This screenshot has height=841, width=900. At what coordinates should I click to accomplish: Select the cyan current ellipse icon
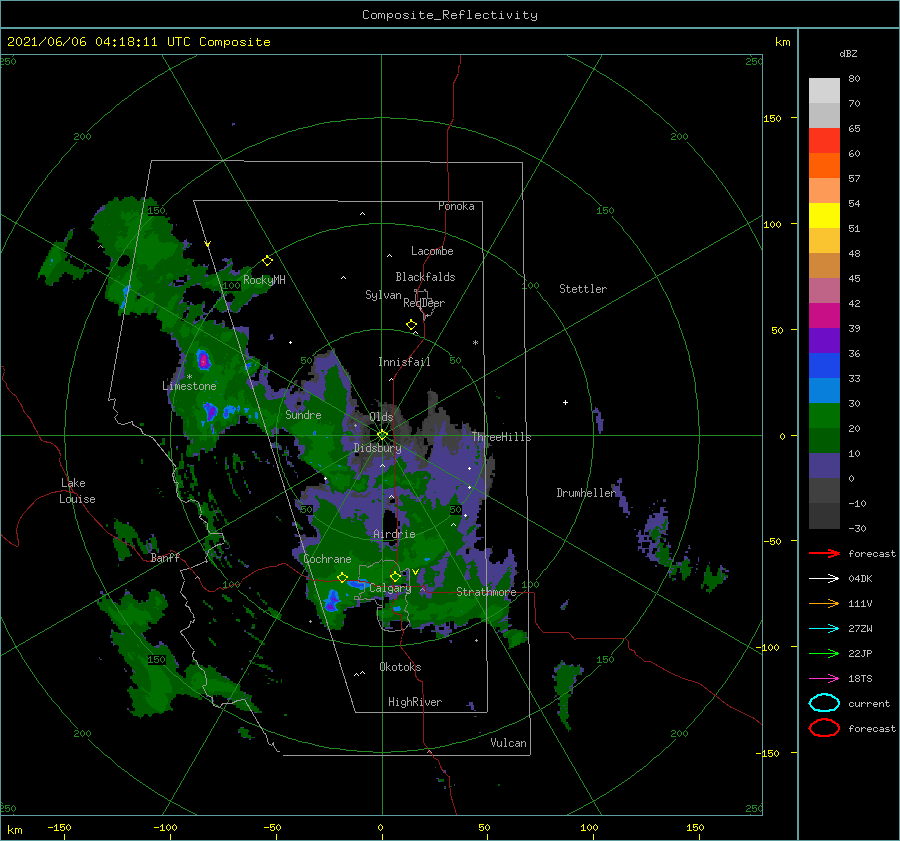click(824, 703)
